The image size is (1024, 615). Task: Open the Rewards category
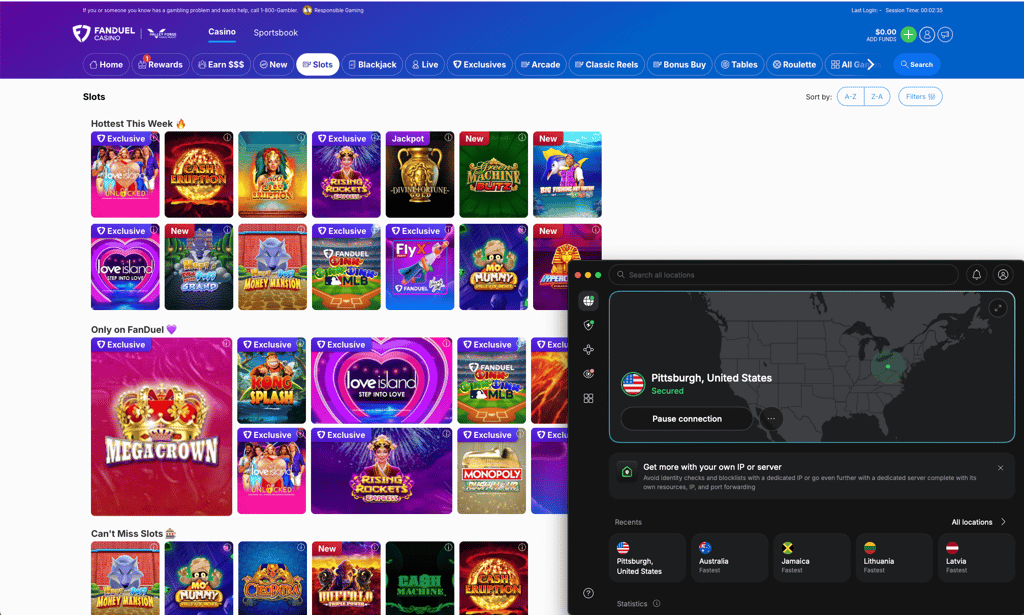click(x=160, y=65)
